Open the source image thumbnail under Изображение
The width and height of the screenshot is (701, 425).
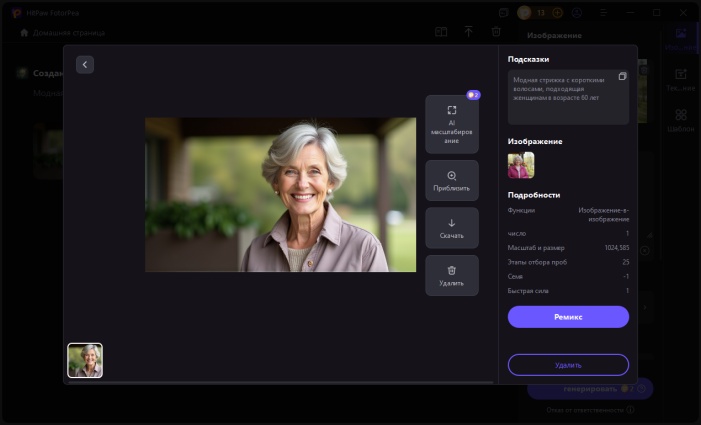tap(521, 165)
